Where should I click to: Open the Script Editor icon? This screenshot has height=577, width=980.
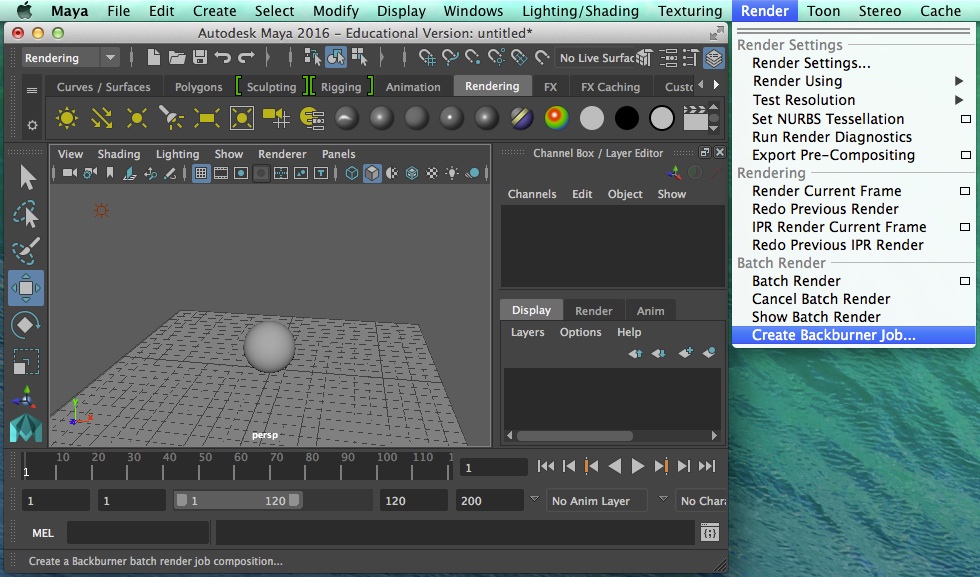pos(710,533)
